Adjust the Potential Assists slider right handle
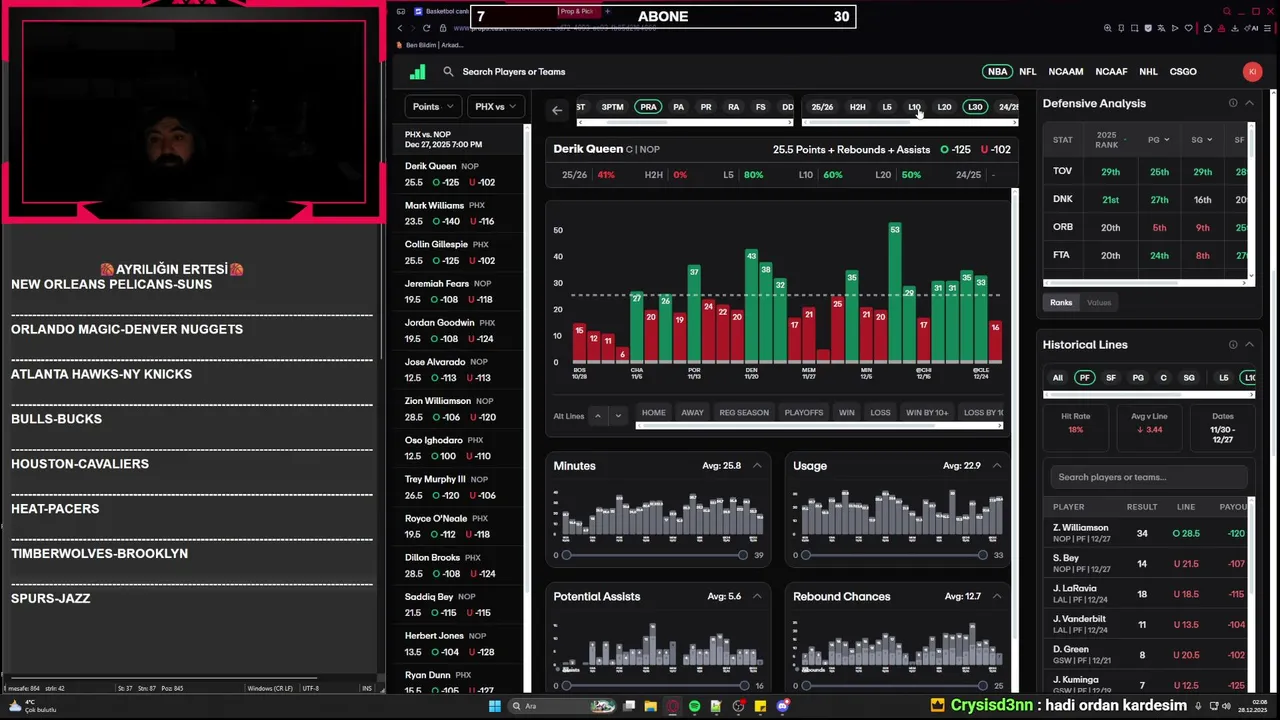This screenshot has width=1280, height=720. tap(744, 686)
